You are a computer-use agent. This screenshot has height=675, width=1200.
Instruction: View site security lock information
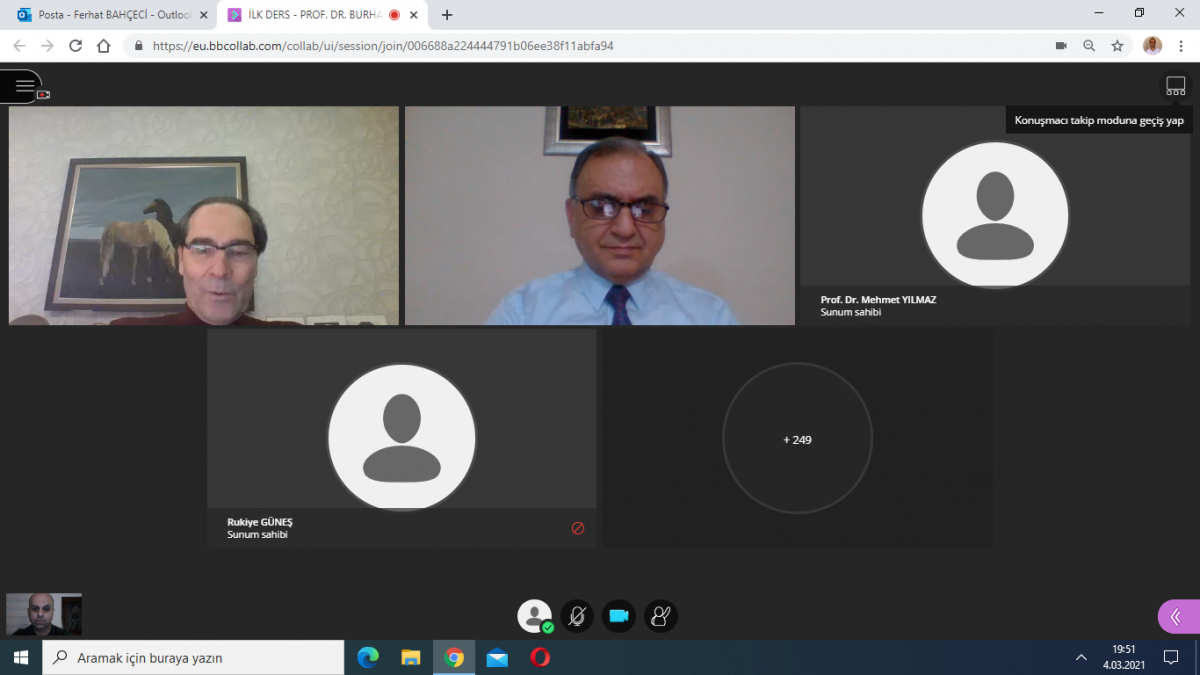point(138,46)
